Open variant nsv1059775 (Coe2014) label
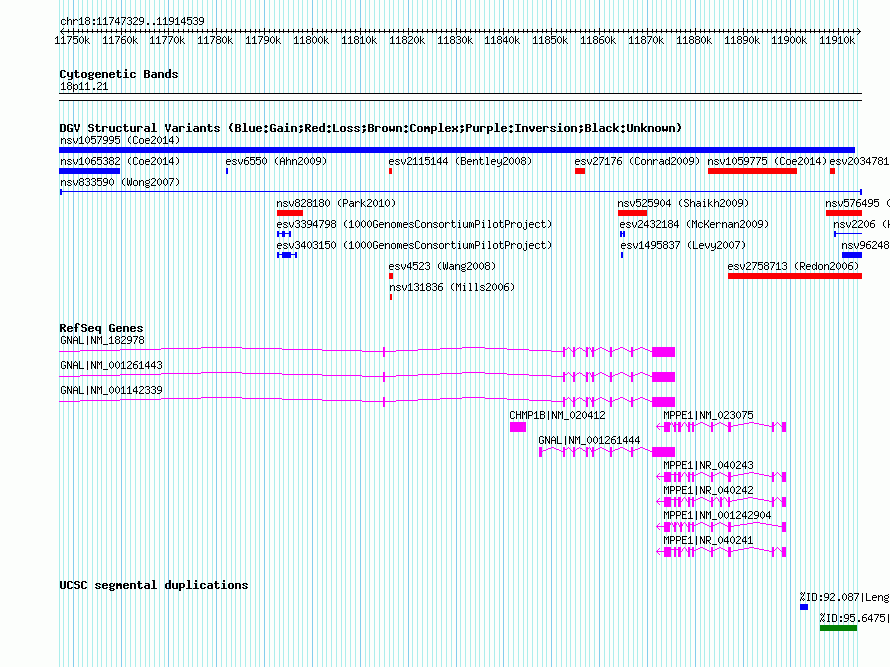Viewport: 890px width, 667px height. [767, 161]
